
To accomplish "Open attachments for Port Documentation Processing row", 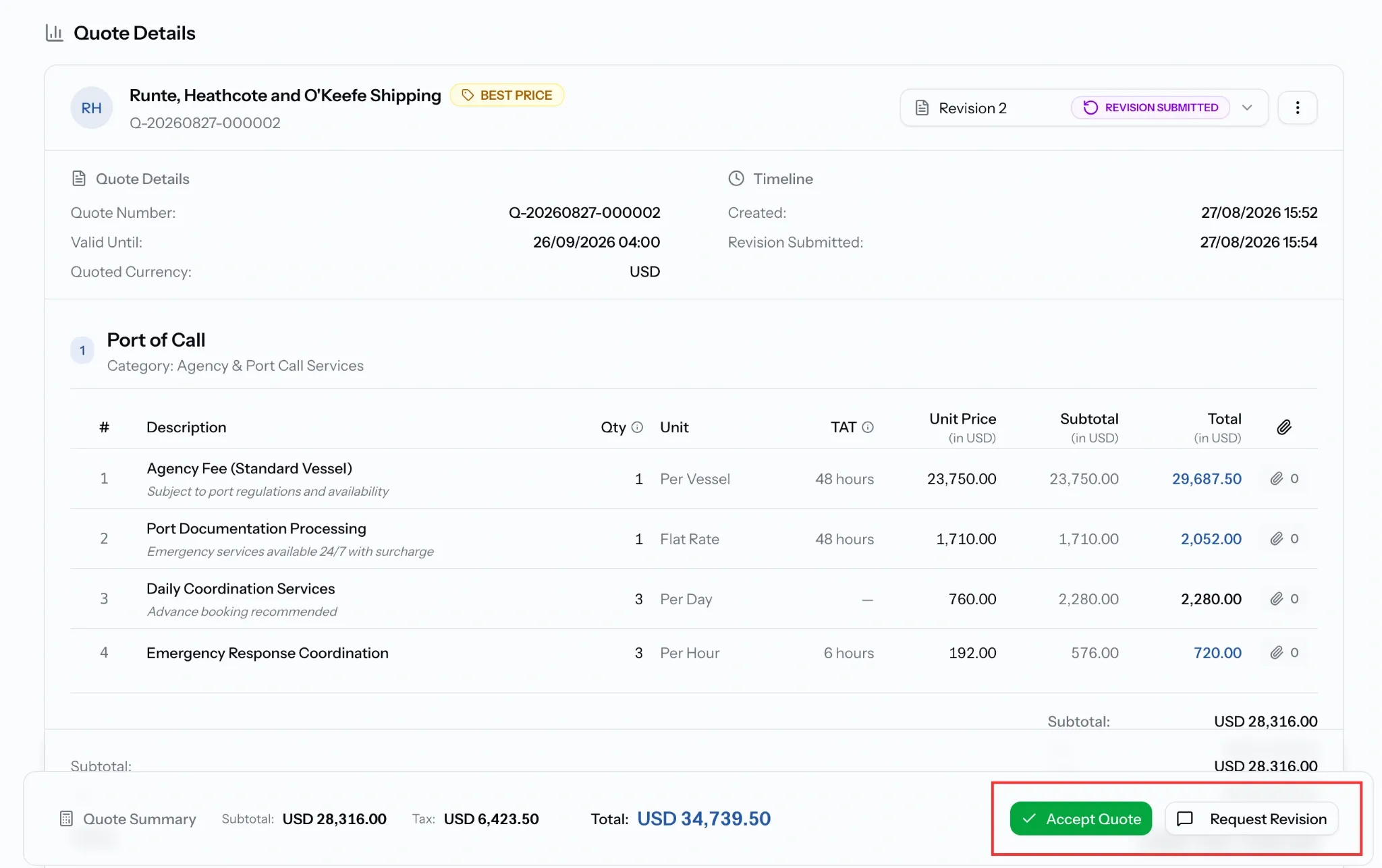I will pyautogui.click(x=1283, y=539).
